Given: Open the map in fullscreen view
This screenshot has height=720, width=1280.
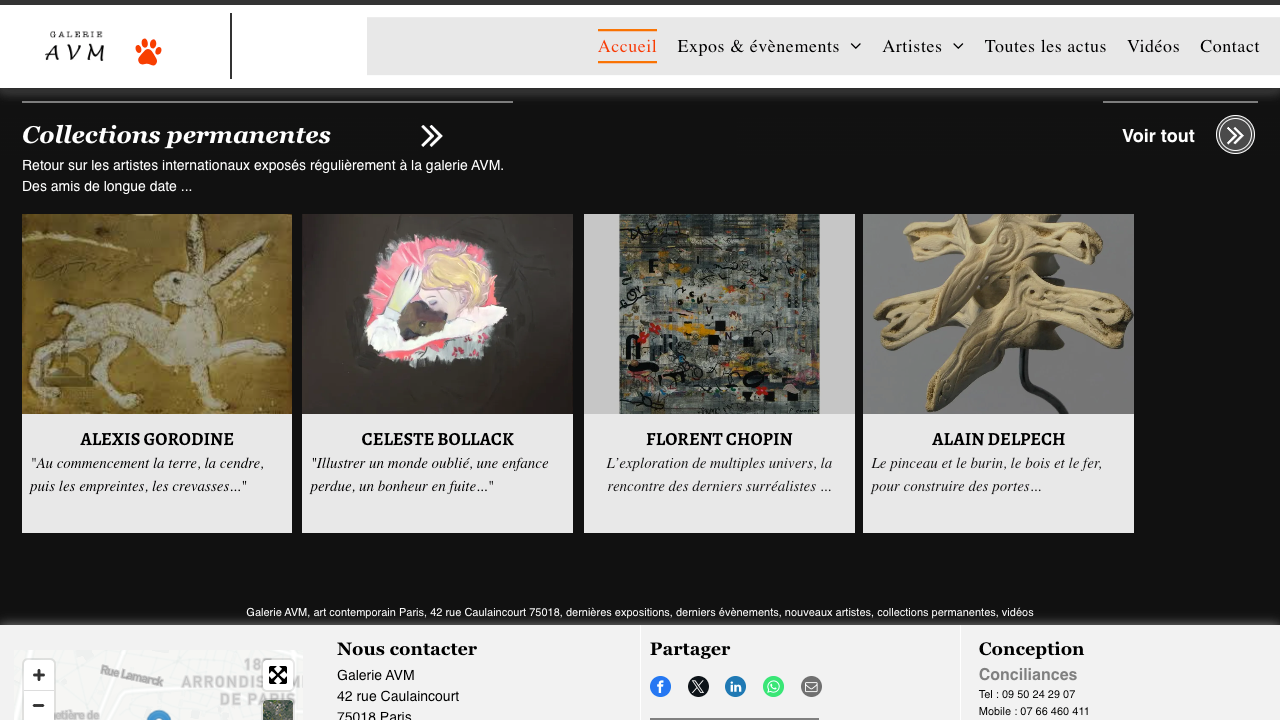Looking at the screenshot, I should click(278, 675).
